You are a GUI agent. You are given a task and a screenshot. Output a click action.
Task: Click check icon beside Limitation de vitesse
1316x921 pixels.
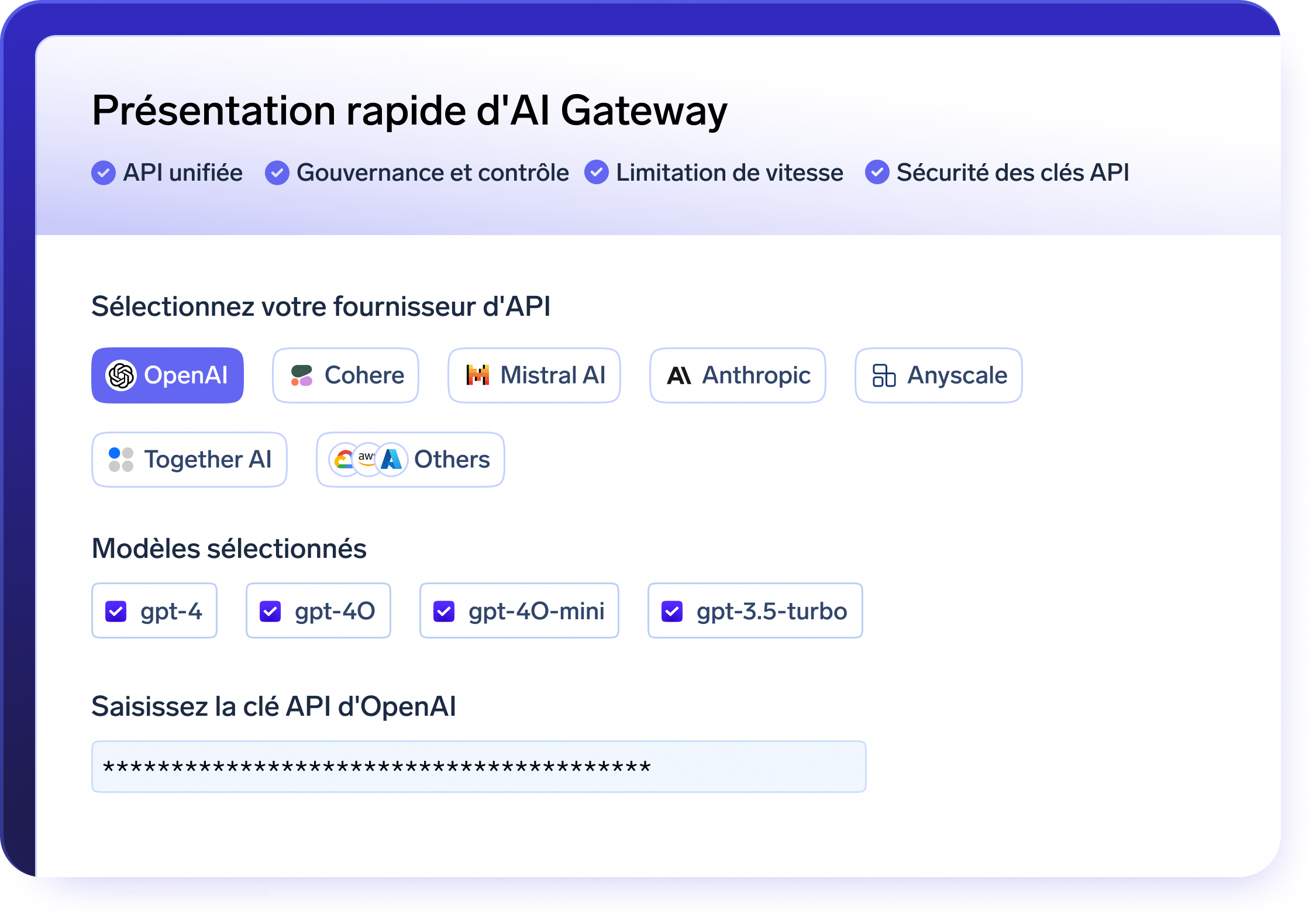pos(597,173)
